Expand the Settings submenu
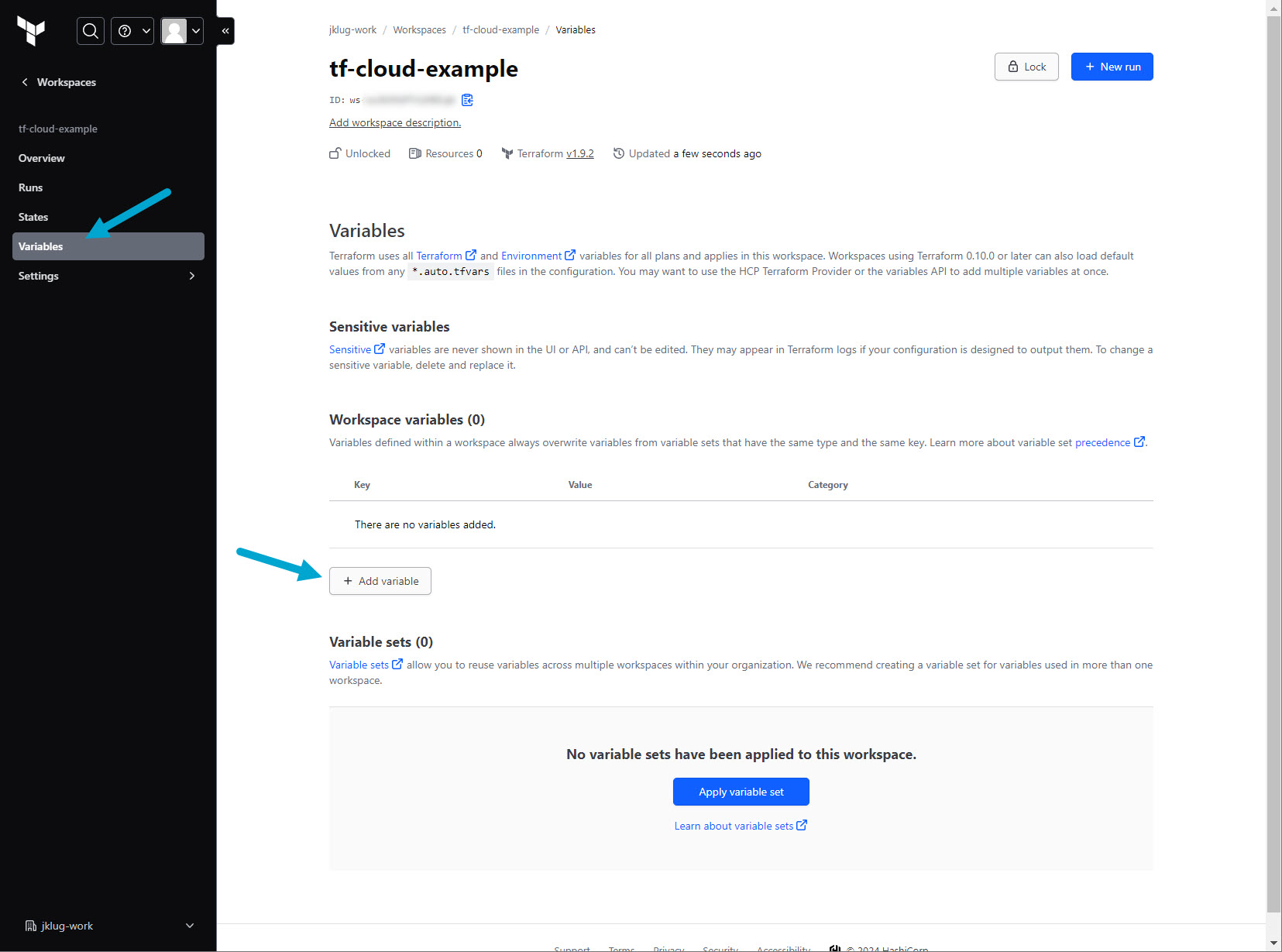The width and height of the screenshot is (1282, 952). tap(108, 276)
